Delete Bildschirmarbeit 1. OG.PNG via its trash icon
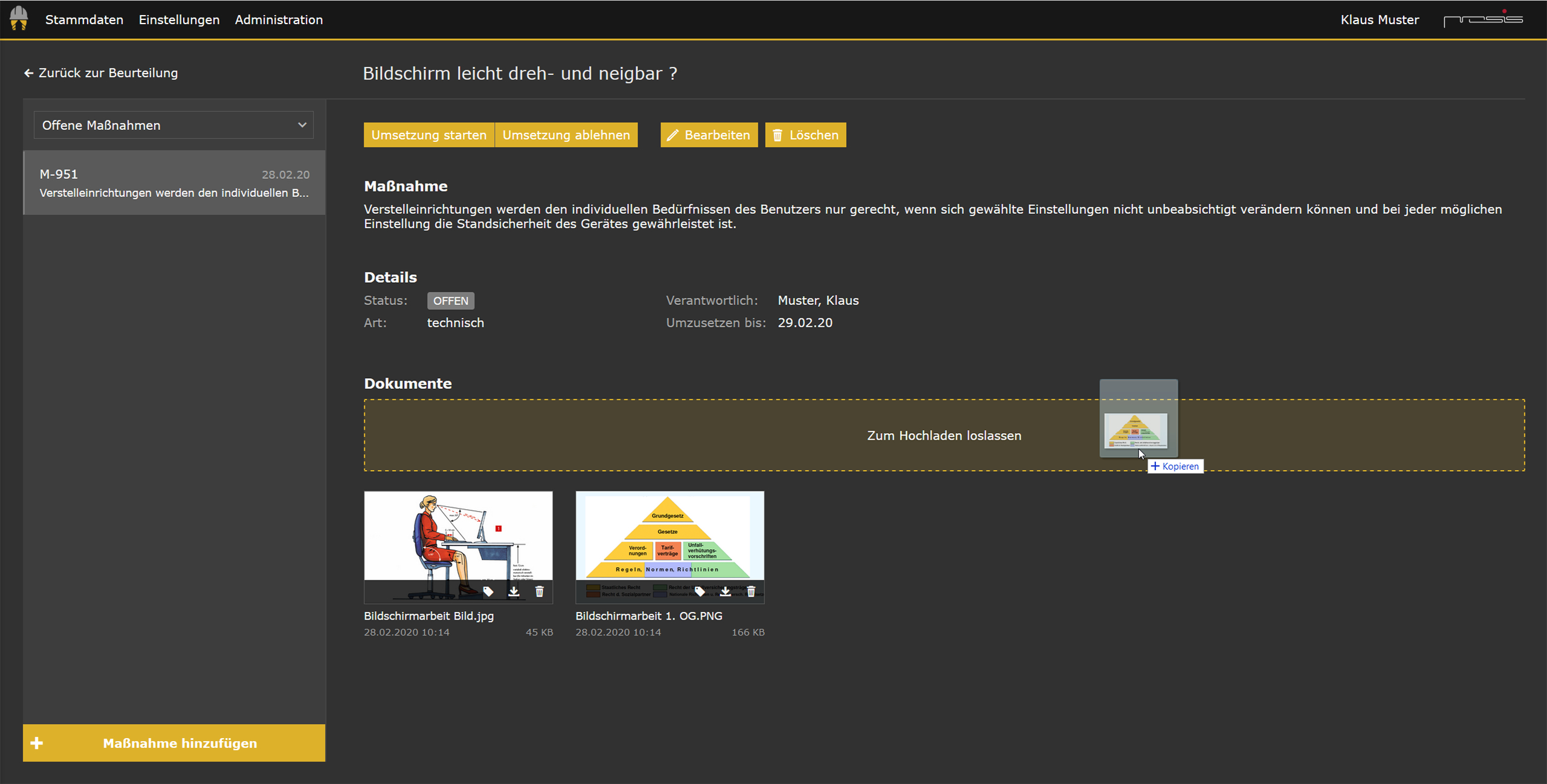 click(x=751, y=592)
